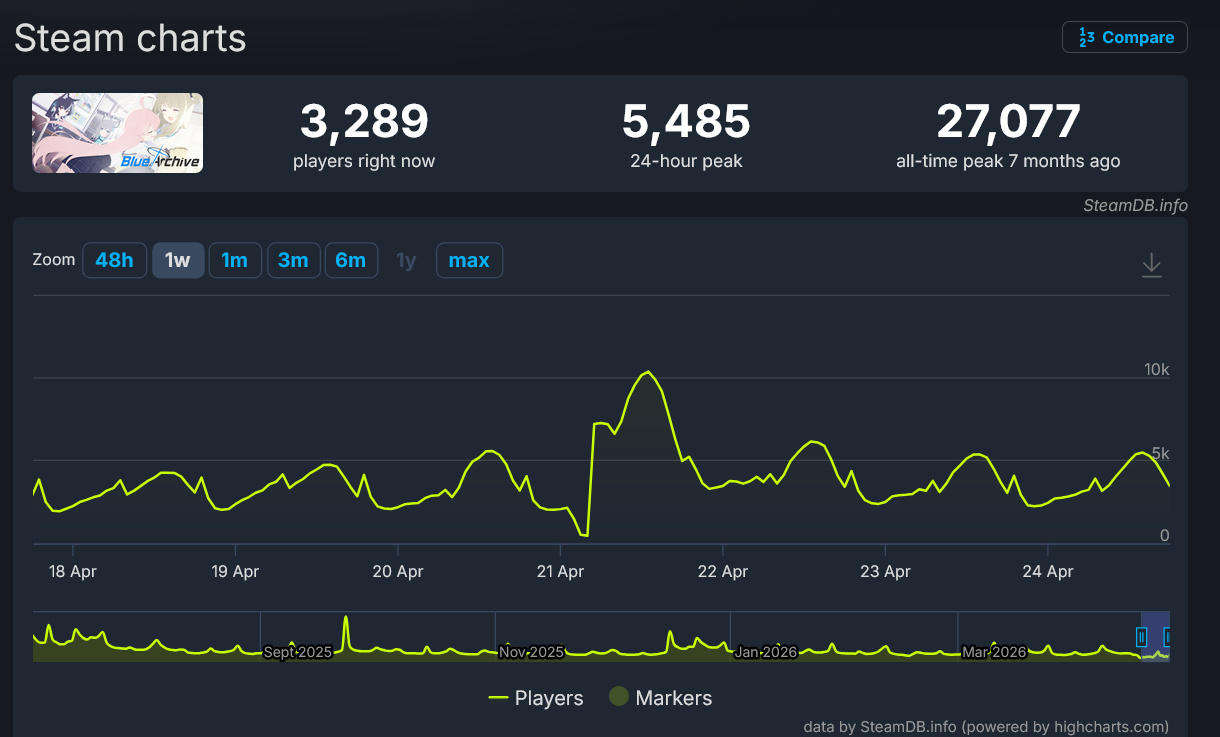Switch zoom to 3m
1220x737 pixels.
point(293,261)
